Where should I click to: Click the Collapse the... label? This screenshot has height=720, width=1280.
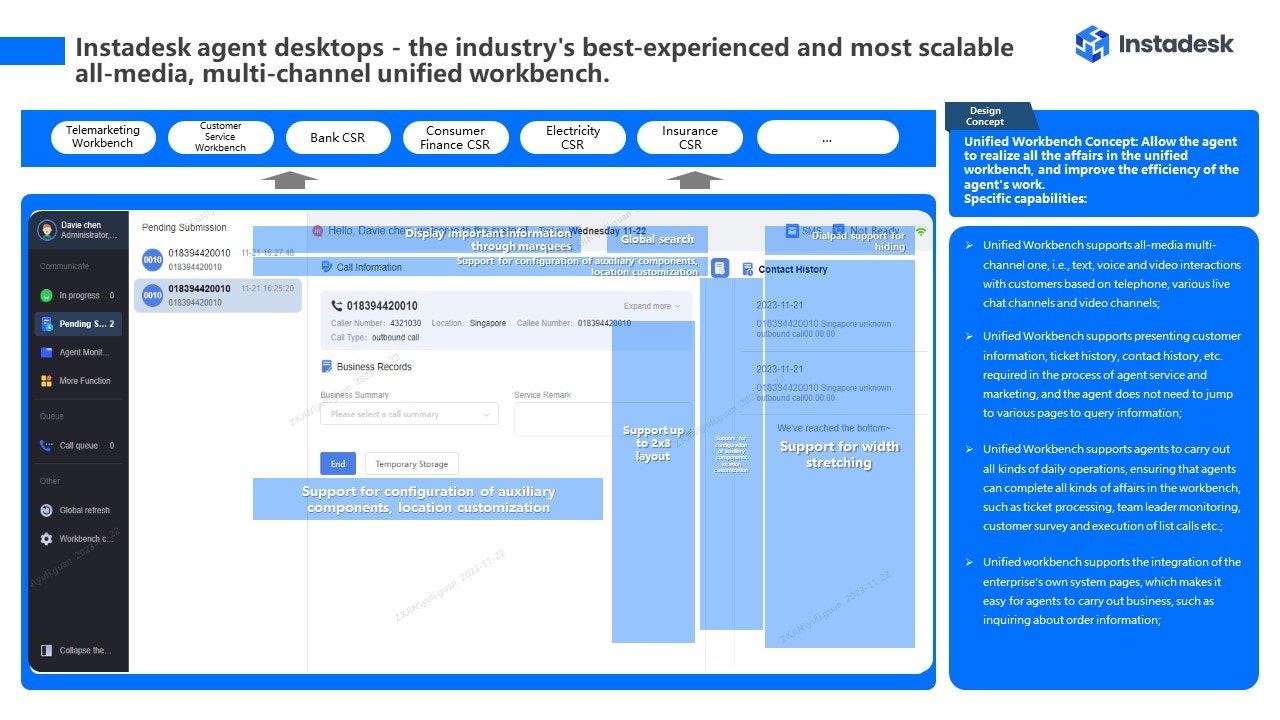[x=85, y=651]
